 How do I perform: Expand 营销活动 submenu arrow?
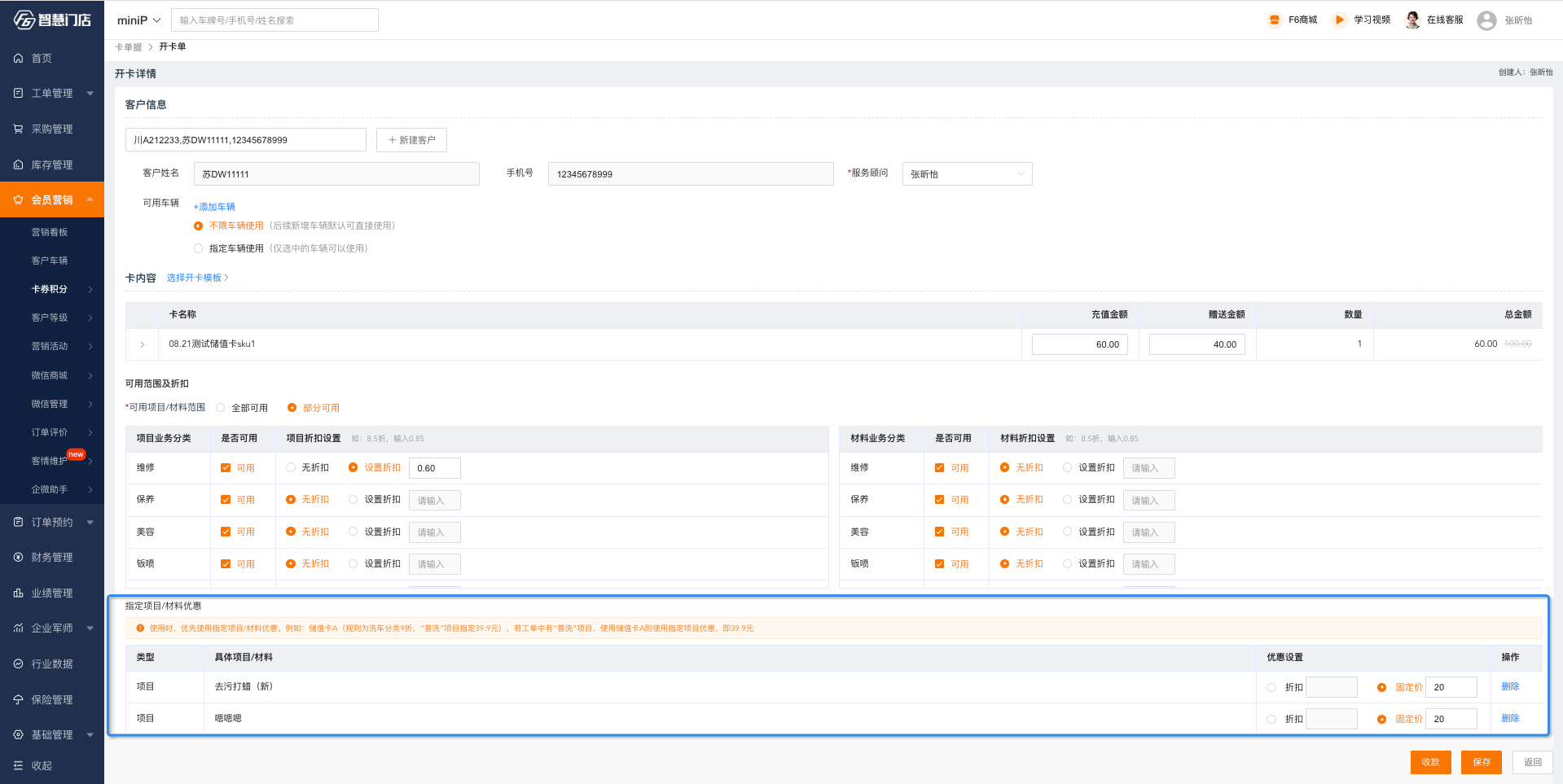[x=90, y=346]
